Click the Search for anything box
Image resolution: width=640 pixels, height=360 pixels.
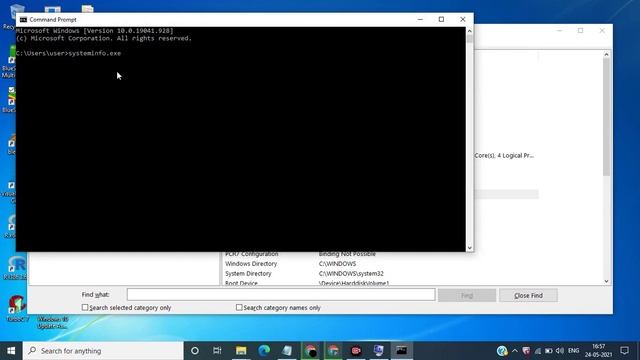103,351
